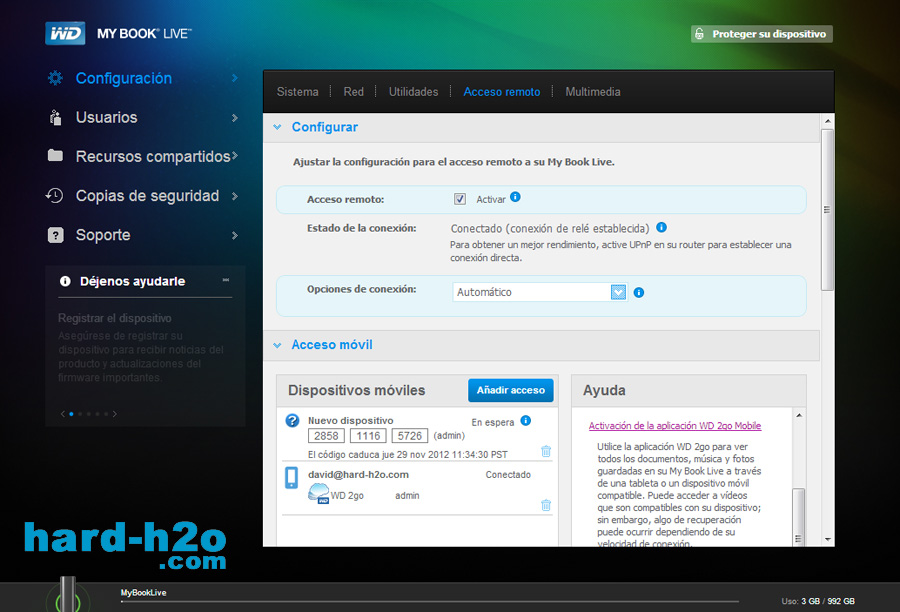Viewport: 900px width, 612px height.
Task: Show next tip with right arrow
Action: [x=115, y=413]
